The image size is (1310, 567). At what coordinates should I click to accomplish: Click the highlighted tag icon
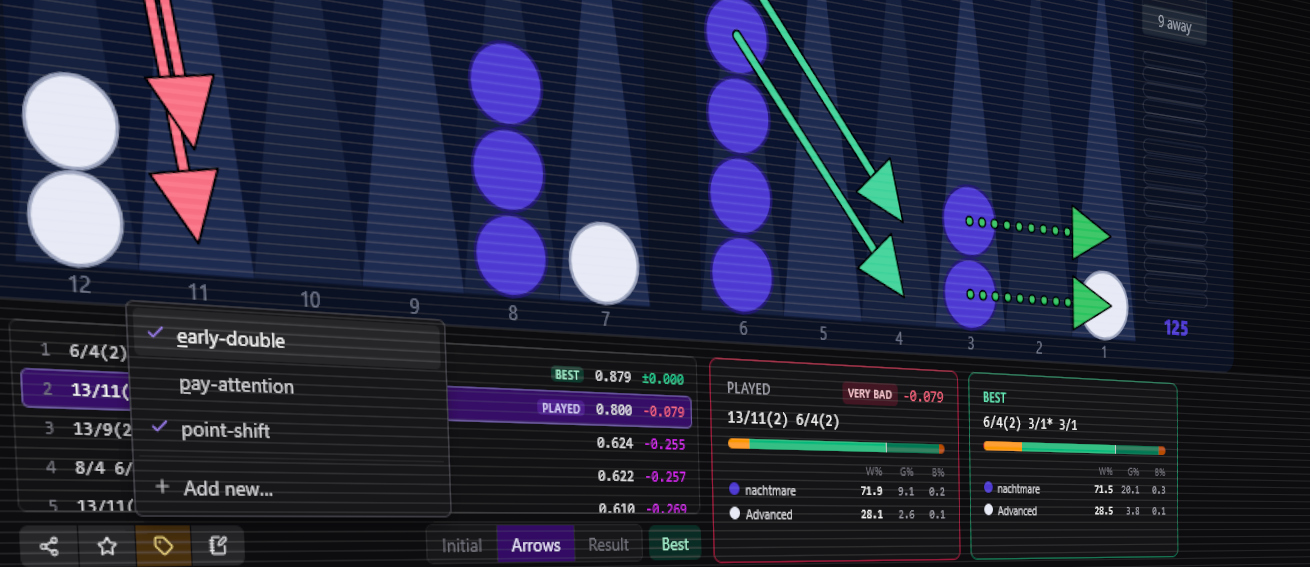164,546
